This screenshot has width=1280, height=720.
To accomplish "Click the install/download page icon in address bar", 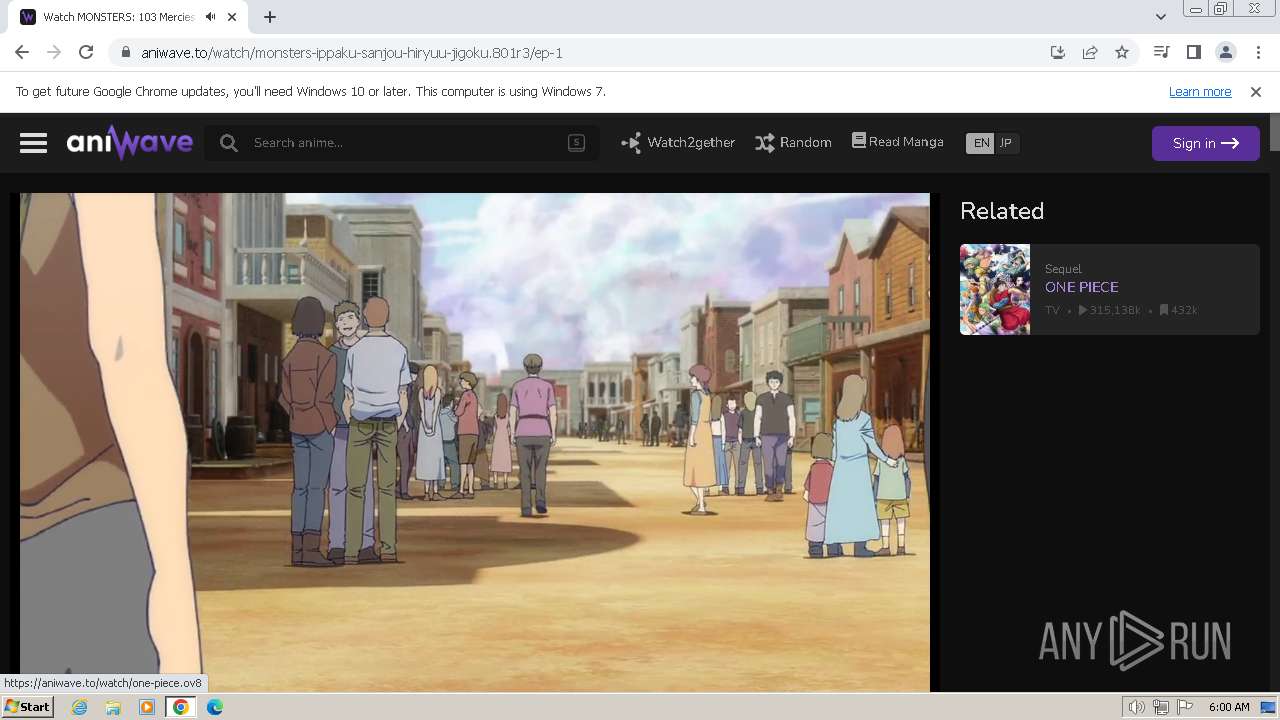I will (1058, 52).
